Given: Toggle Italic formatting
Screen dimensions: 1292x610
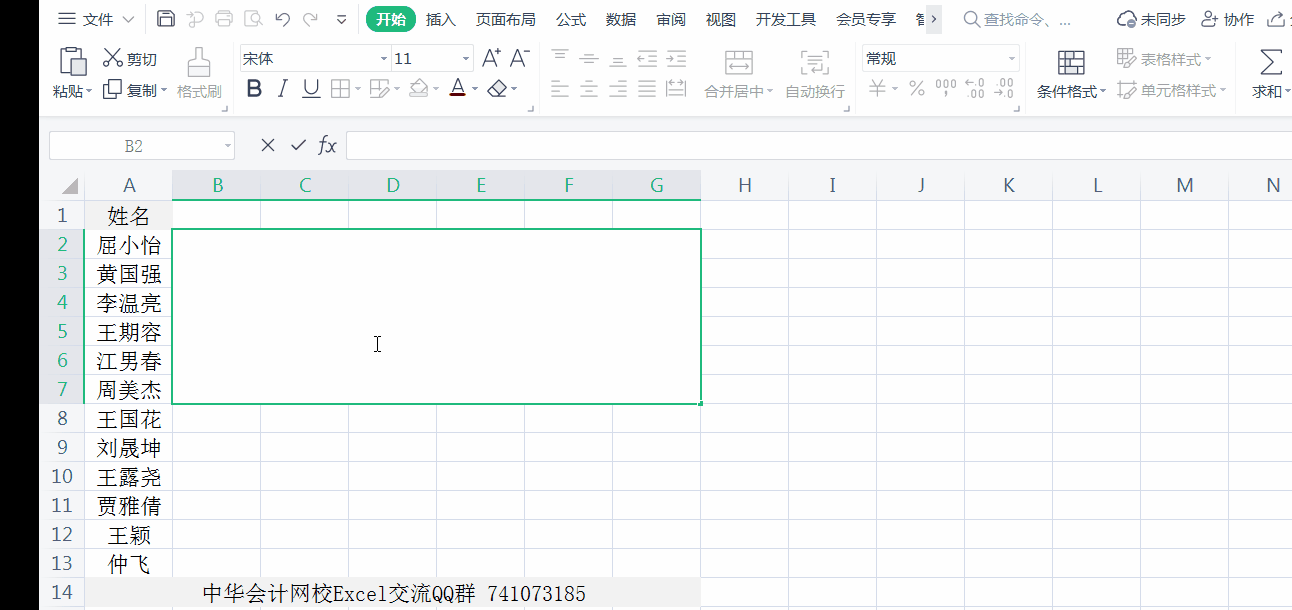Looking at the screenshot, I should tap(282, 89).
